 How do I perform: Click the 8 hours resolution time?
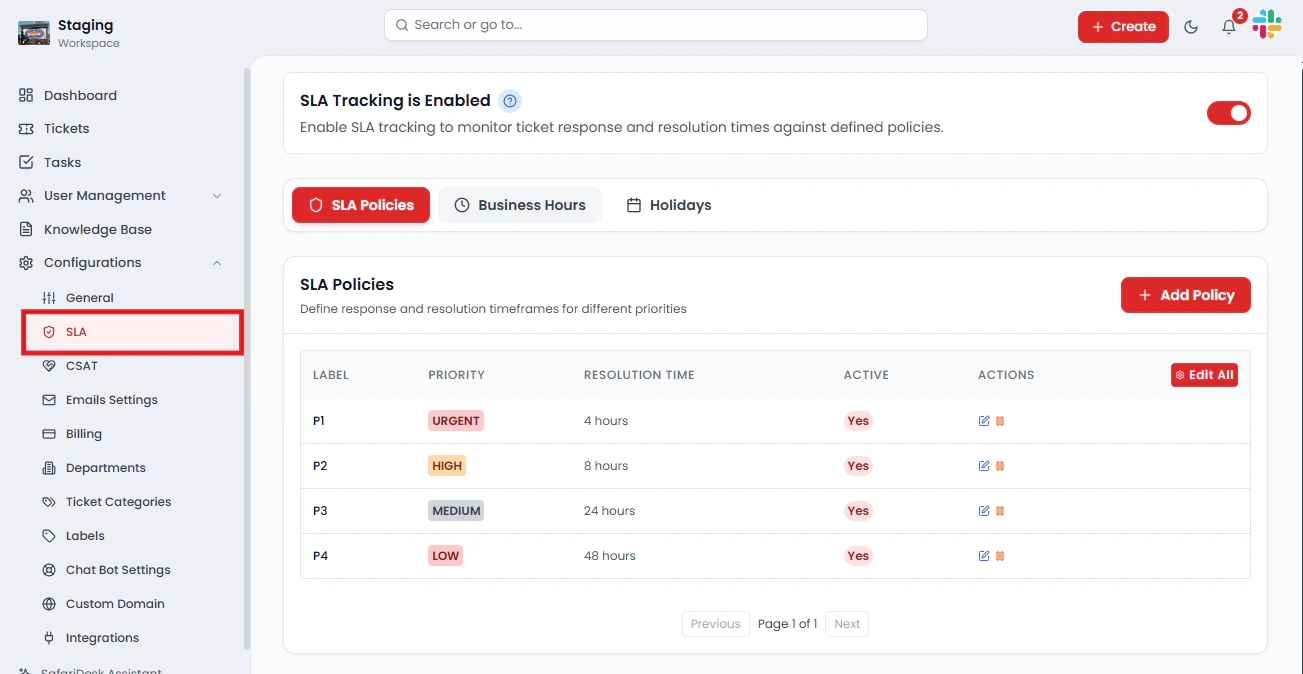(x=606, y=466)
